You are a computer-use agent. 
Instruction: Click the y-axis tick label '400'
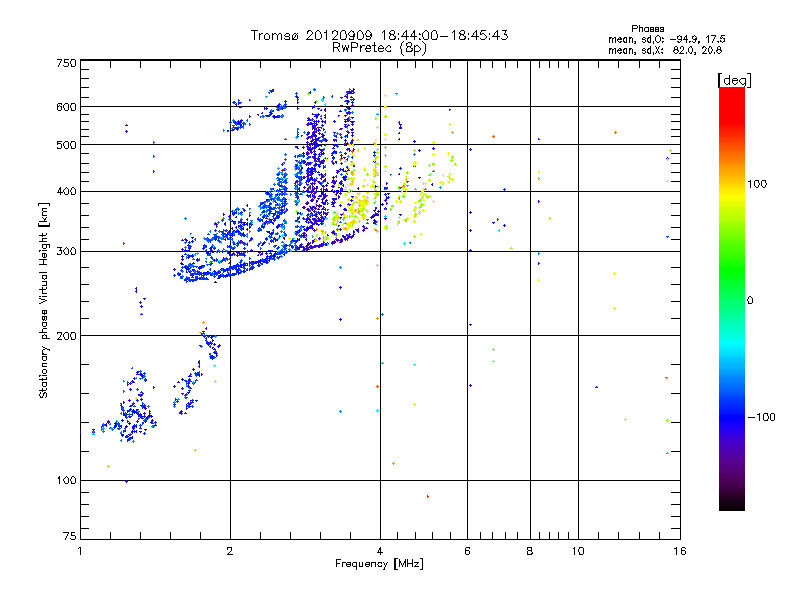(66, 192)
